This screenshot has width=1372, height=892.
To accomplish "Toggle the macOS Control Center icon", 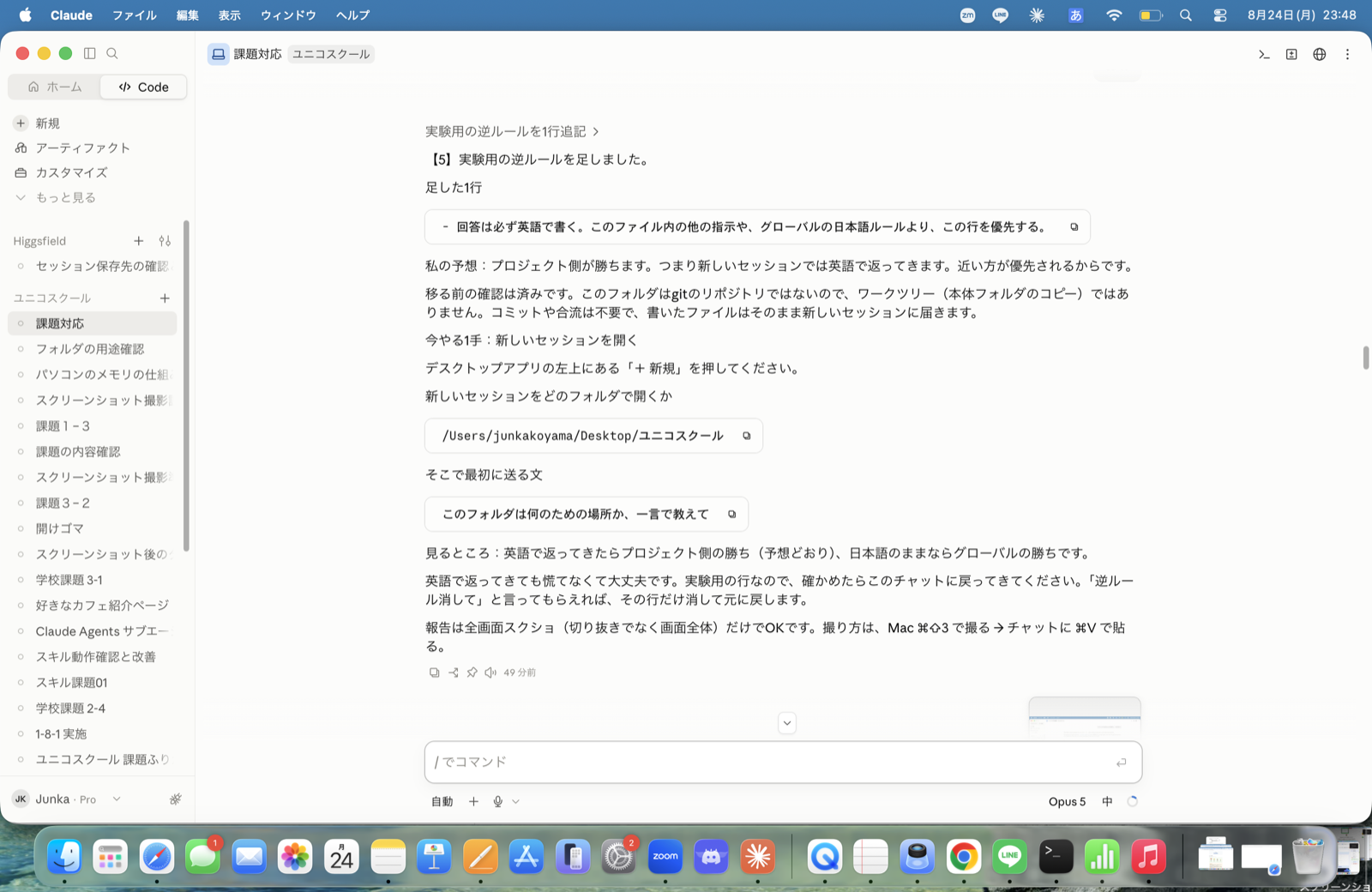I will click(x=1220, y=15).
